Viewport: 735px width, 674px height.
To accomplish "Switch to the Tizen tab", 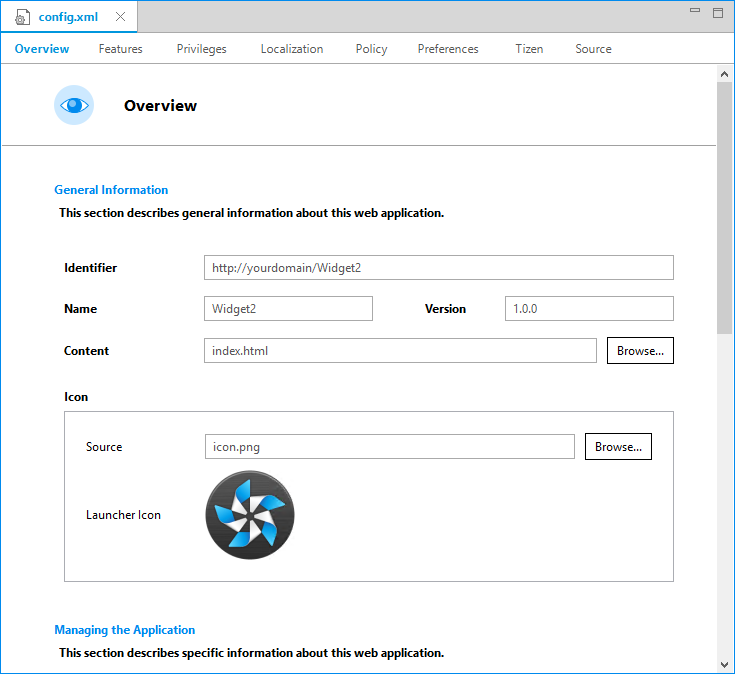I will [529, 49].
